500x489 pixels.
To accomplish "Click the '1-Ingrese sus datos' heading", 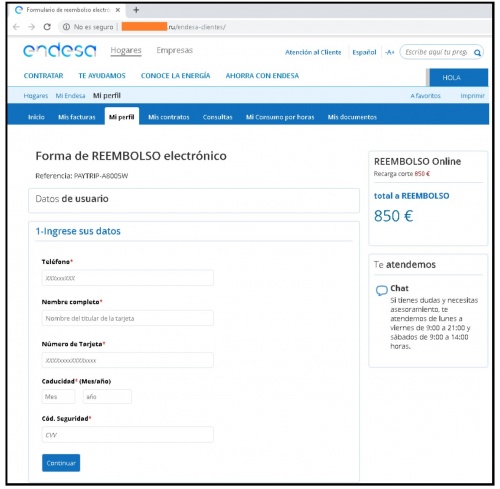I will 78,231.
